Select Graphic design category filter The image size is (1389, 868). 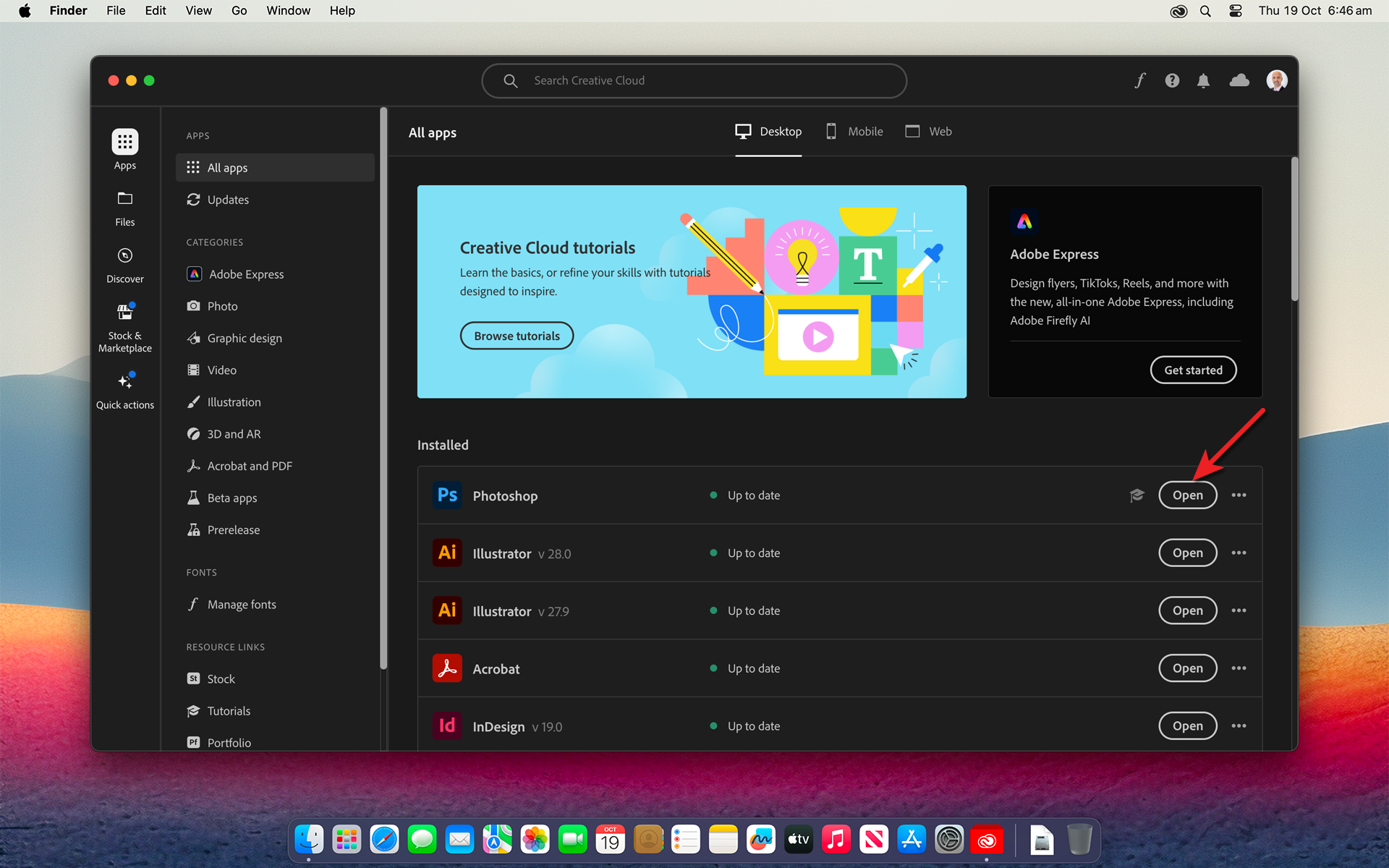pyautogui.click(x=243, y=337)
